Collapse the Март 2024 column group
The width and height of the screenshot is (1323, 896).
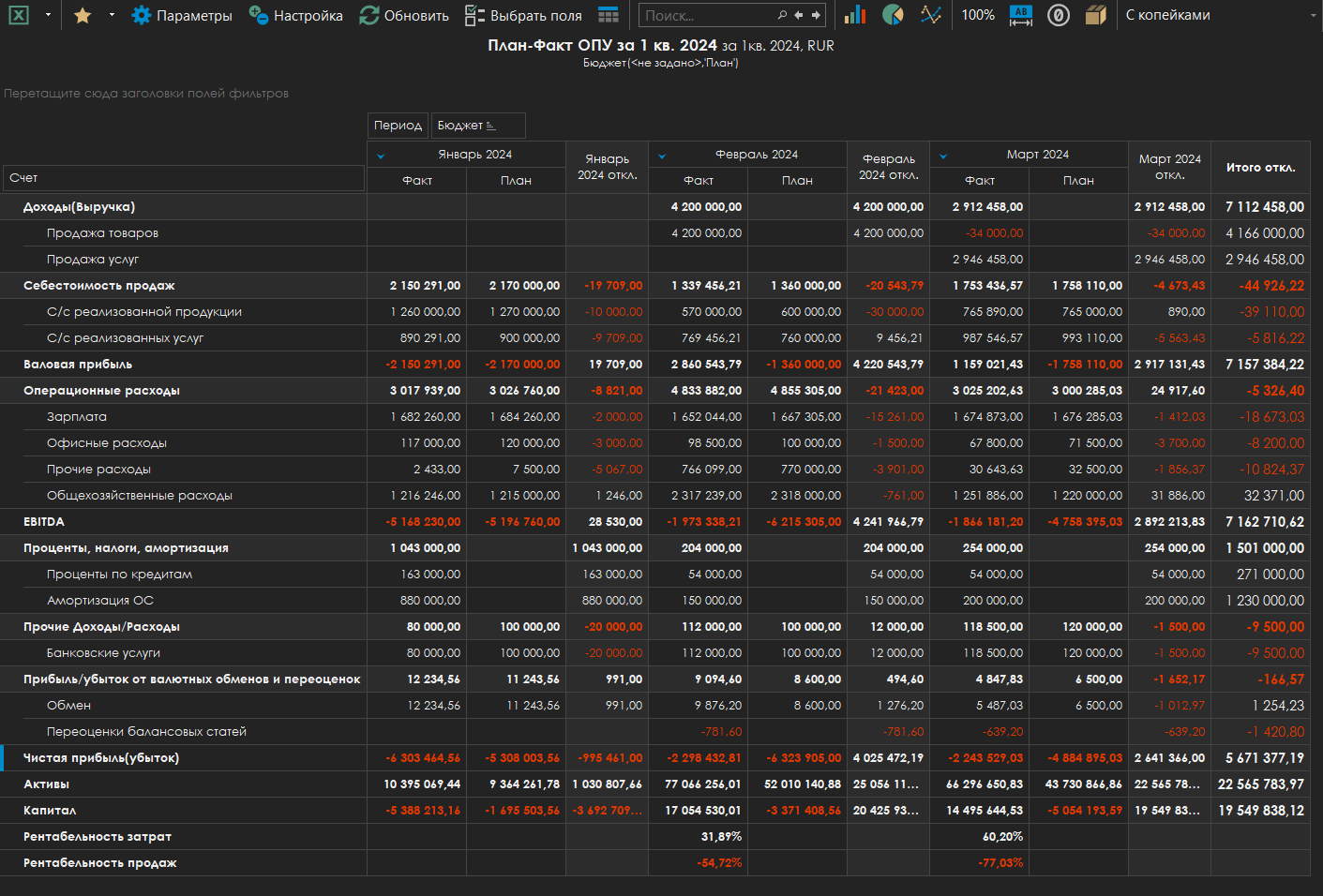(x=943, y=156)
